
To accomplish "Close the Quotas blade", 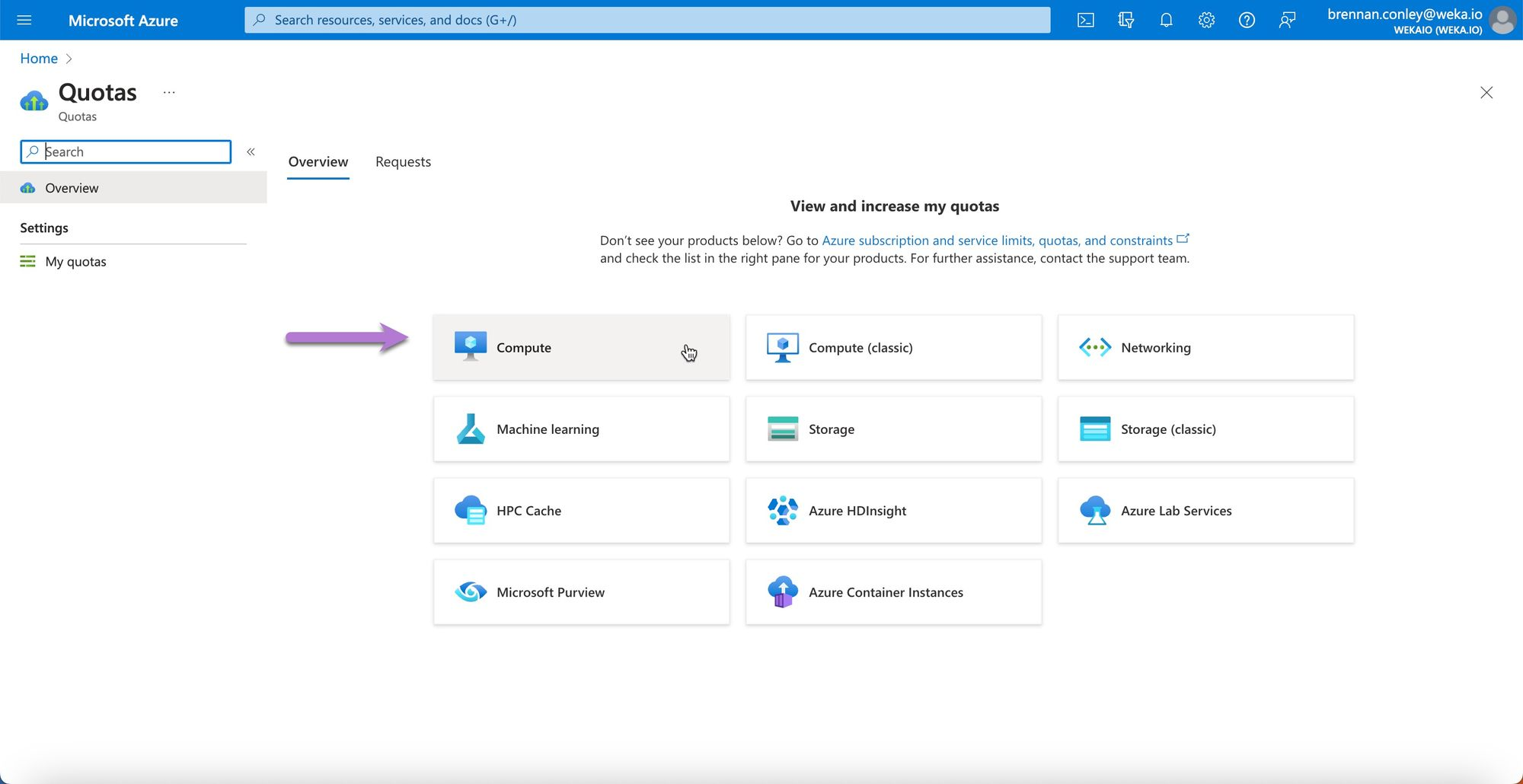I will click(x=1486, y=93).
